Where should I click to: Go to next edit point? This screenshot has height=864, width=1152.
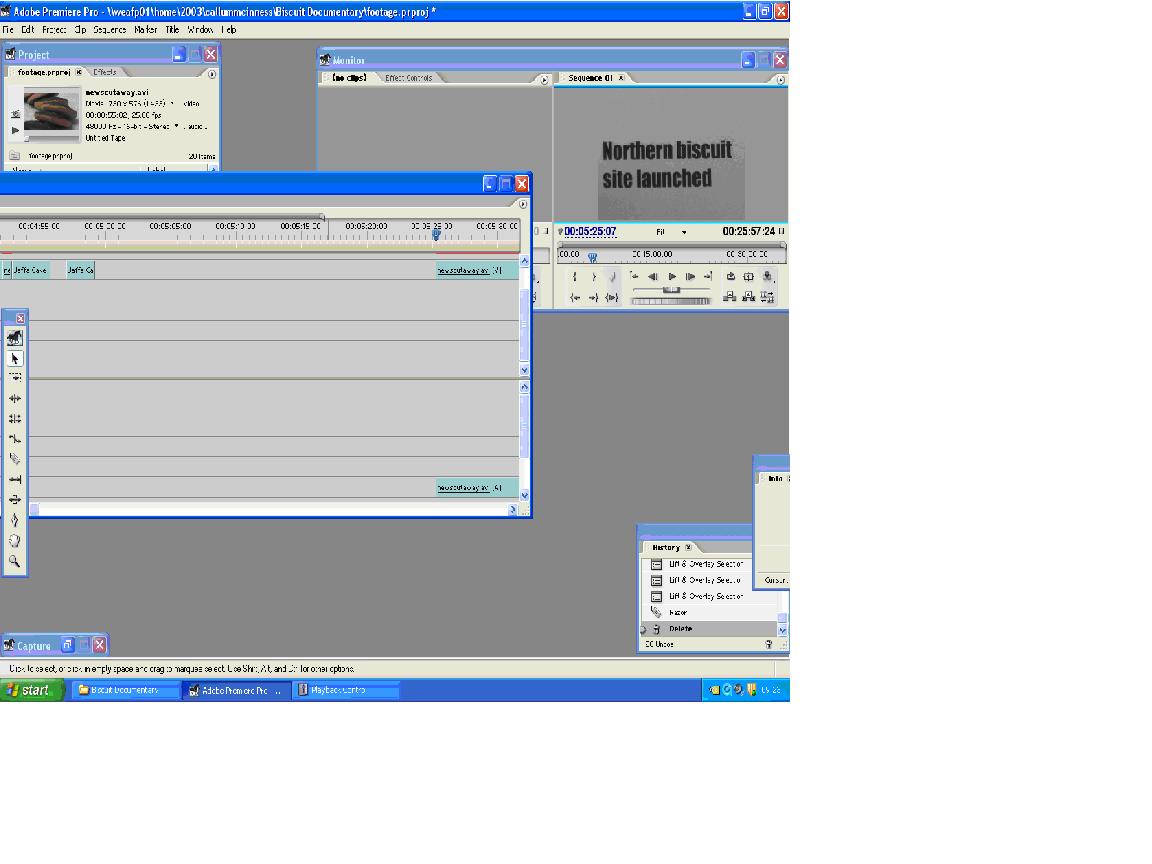[x=708, y=277]
